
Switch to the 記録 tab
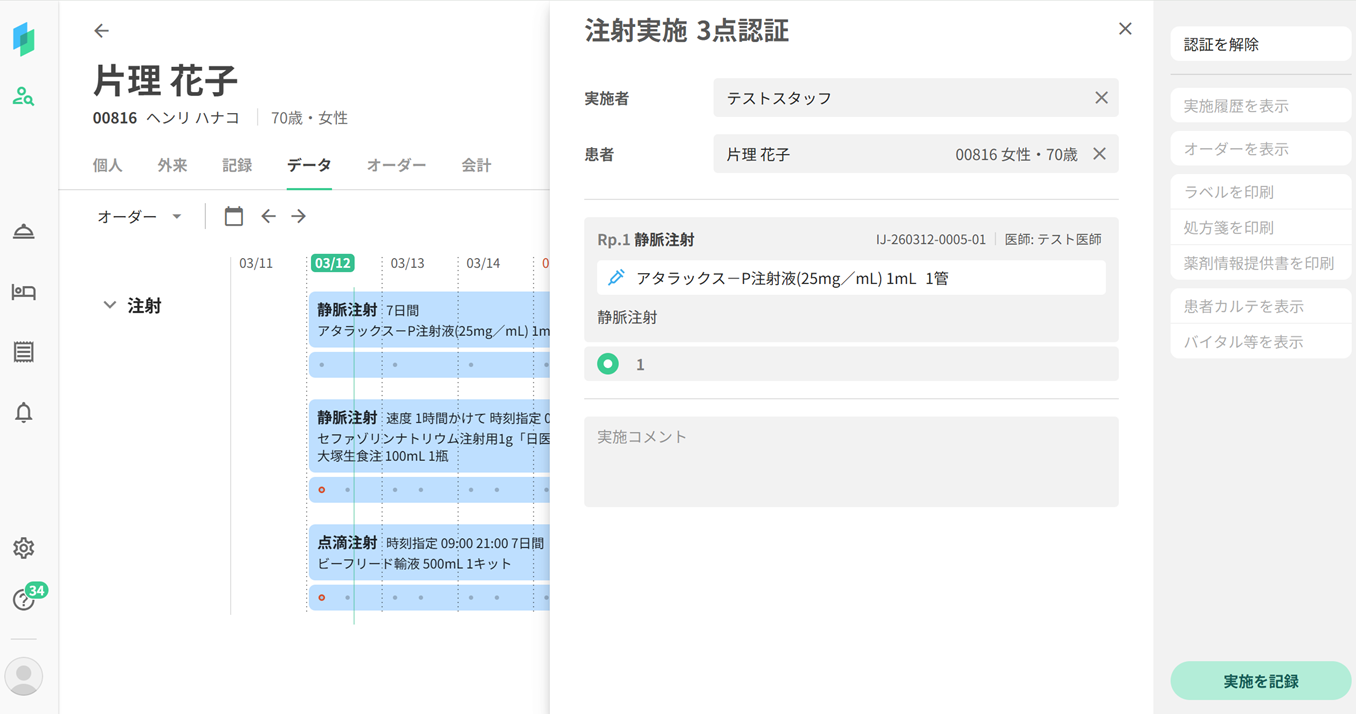tap(237, 165)
